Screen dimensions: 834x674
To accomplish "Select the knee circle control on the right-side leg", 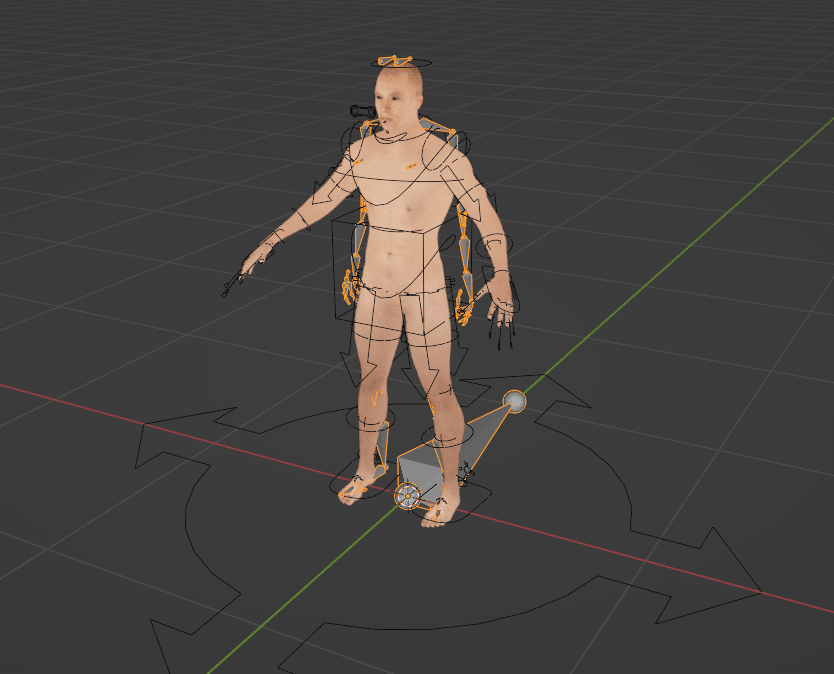I will pyautogui.click(x=448, y=437).
